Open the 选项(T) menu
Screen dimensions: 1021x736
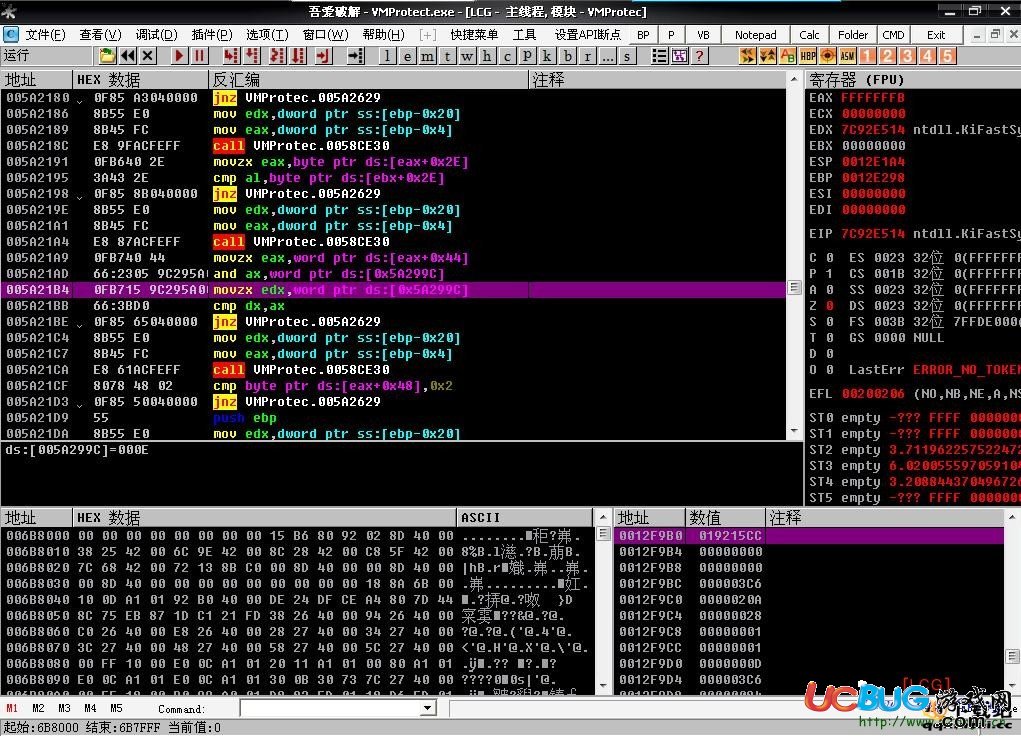click(x=267, y=35)
